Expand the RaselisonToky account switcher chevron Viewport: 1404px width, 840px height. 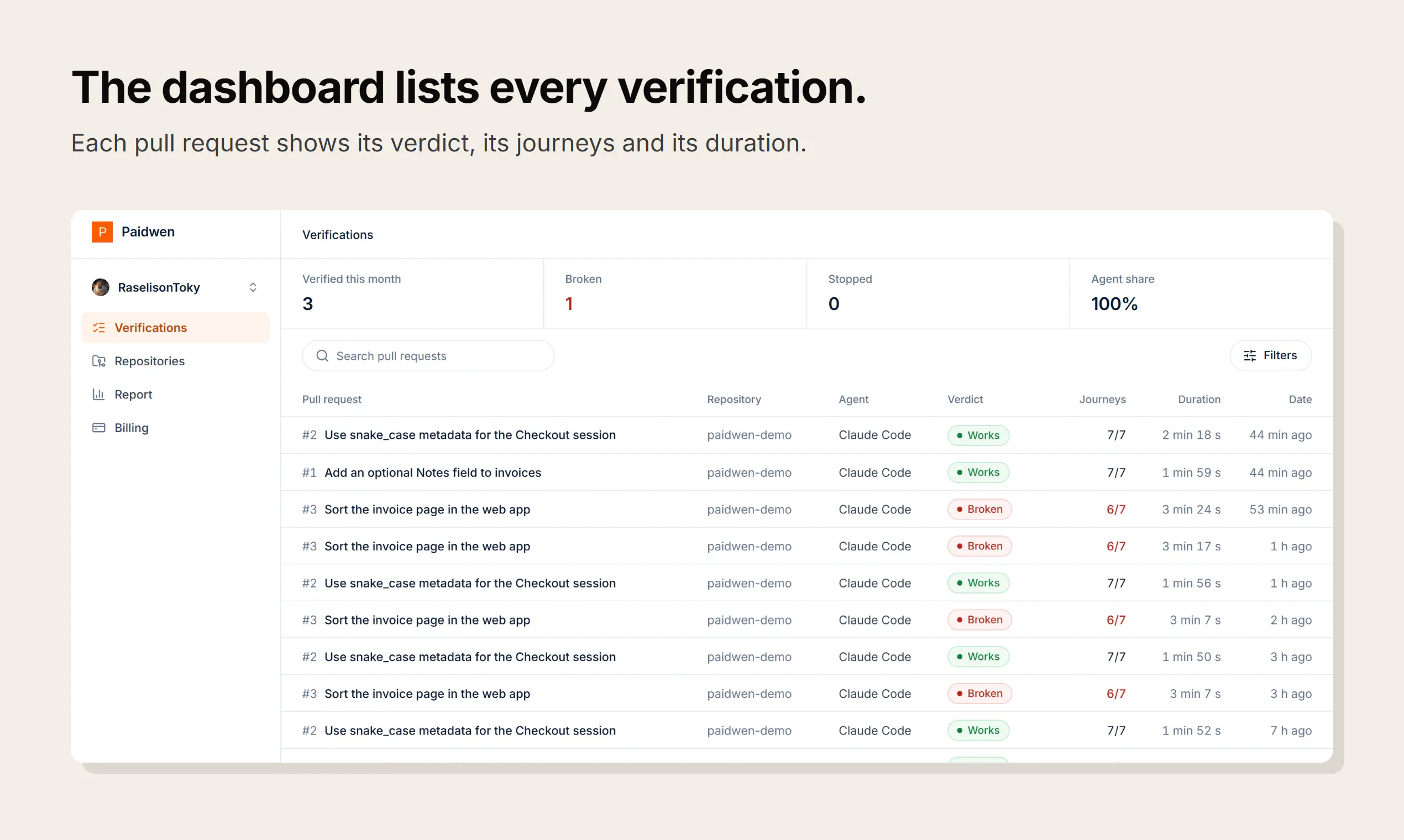[x=253, y=287]
